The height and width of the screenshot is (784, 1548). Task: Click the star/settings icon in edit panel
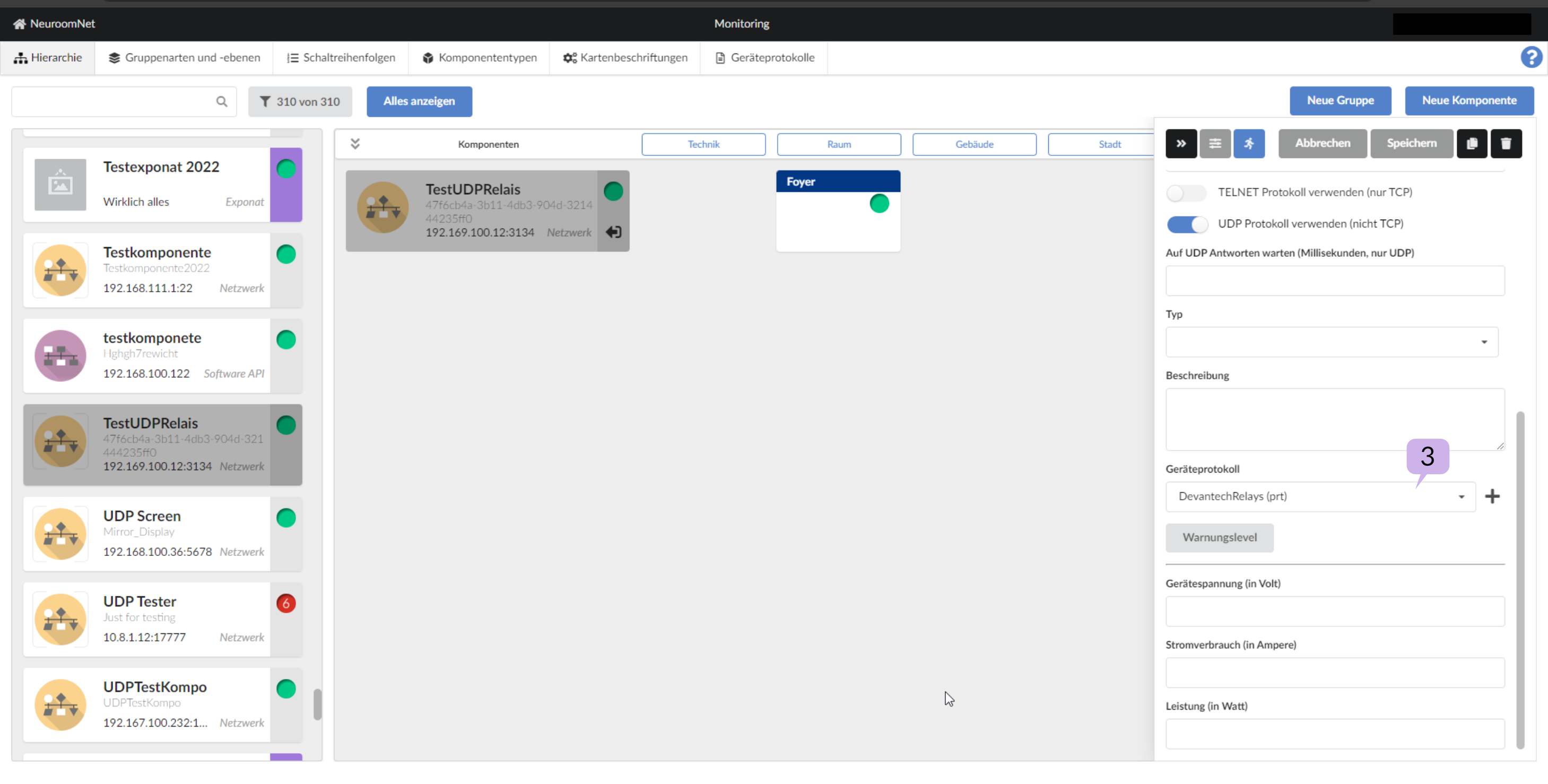[x=1214, y=143]
